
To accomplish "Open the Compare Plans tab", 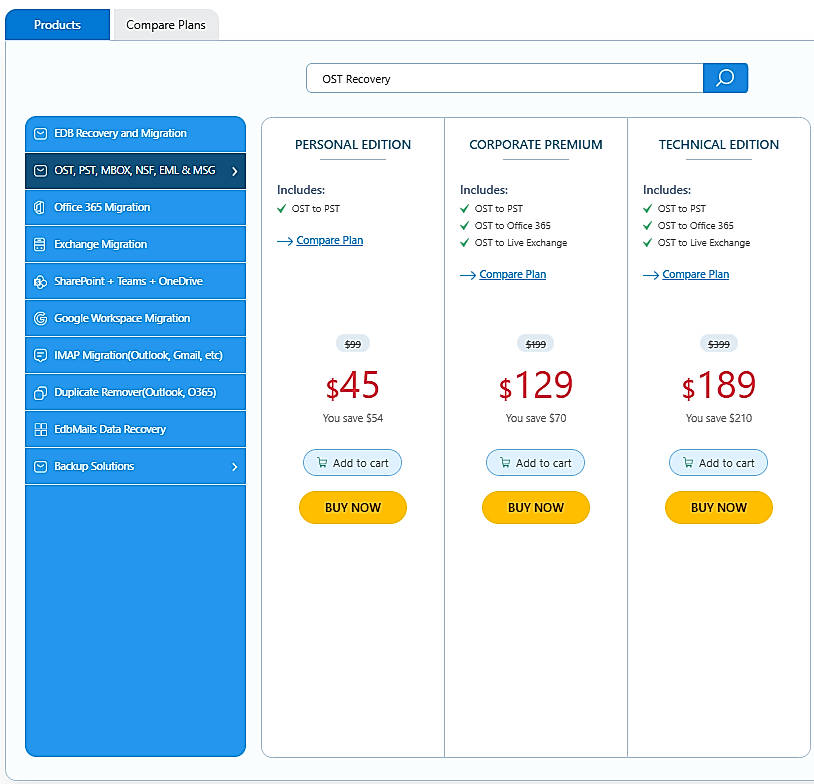I will pyautogui.click(x=166, y=24).
